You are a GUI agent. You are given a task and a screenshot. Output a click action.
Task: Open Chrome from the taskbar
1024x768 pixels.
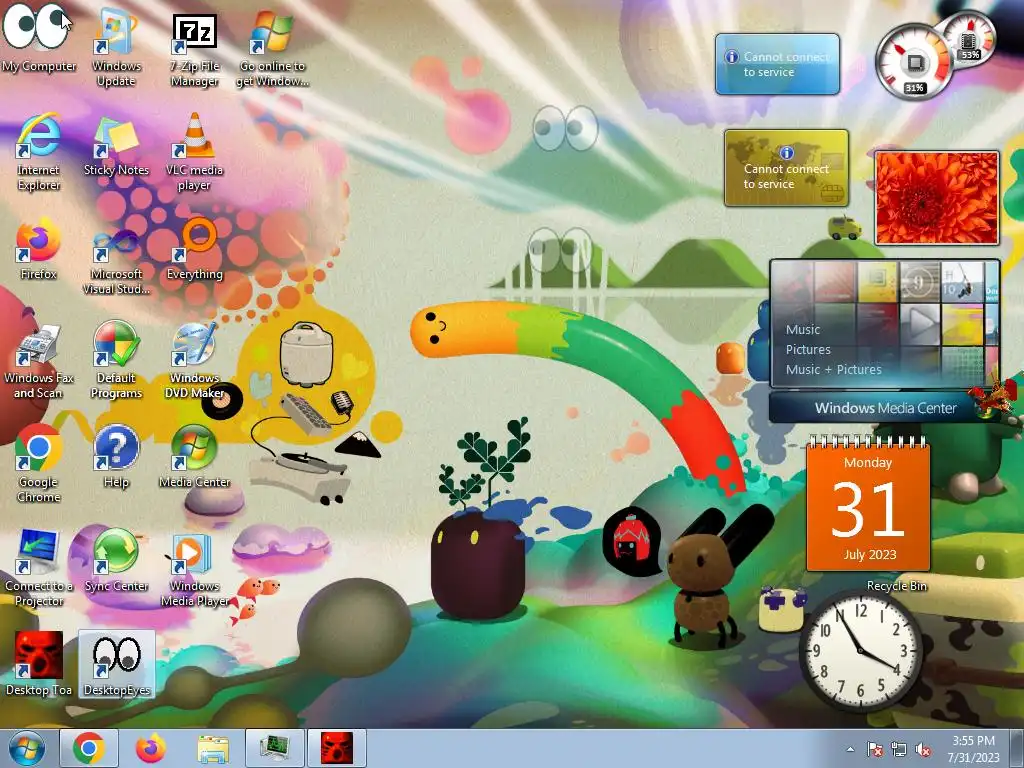[x=89, y=748]
